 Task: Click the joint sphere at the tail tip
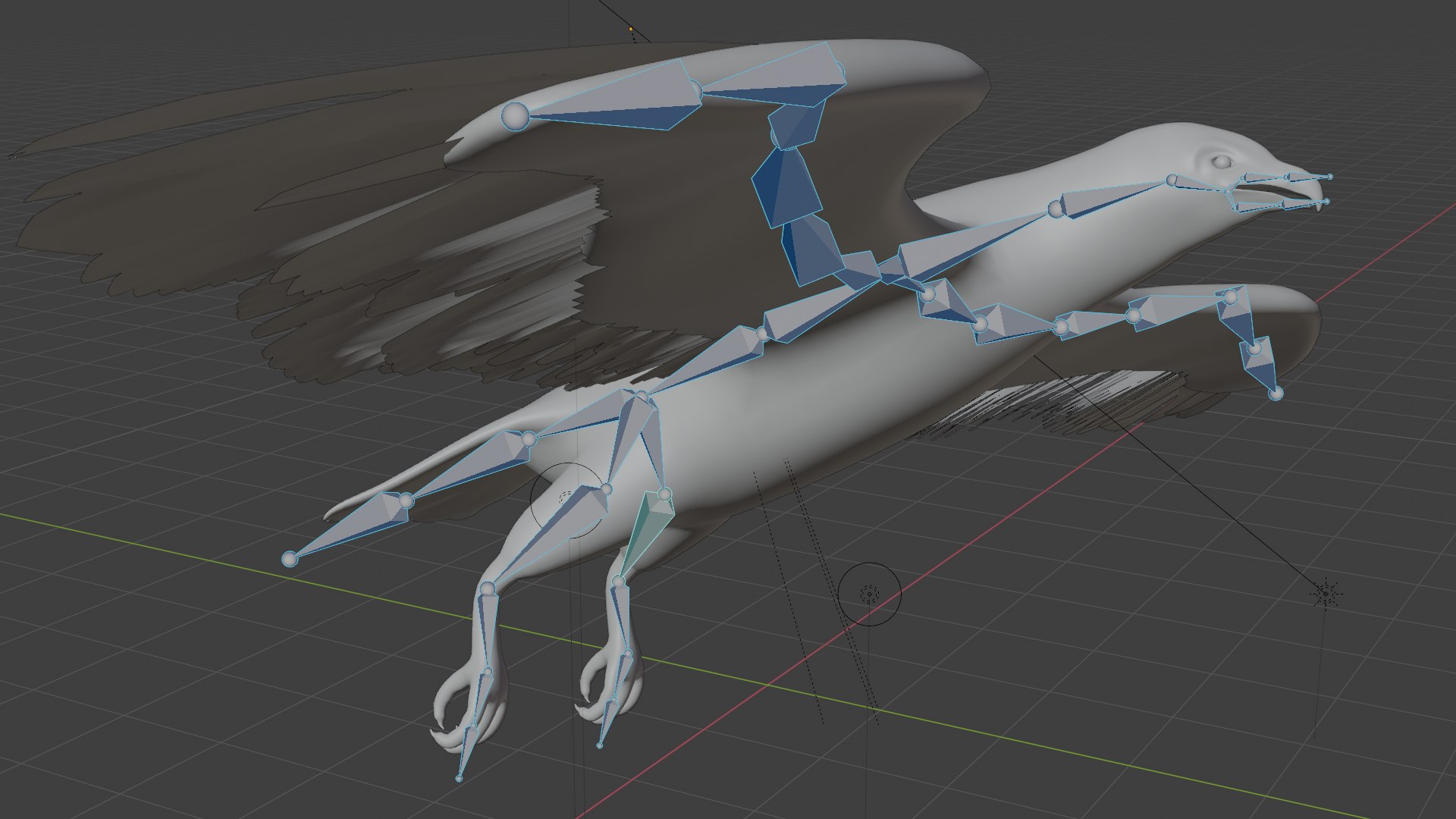289,559
